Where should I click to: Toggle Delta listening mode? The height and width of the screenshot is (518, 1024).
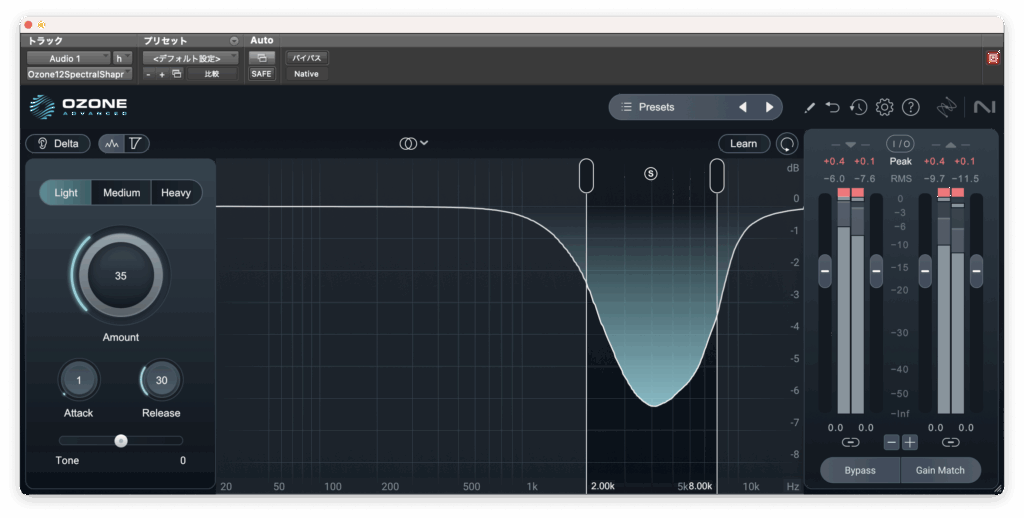(58, 144)
